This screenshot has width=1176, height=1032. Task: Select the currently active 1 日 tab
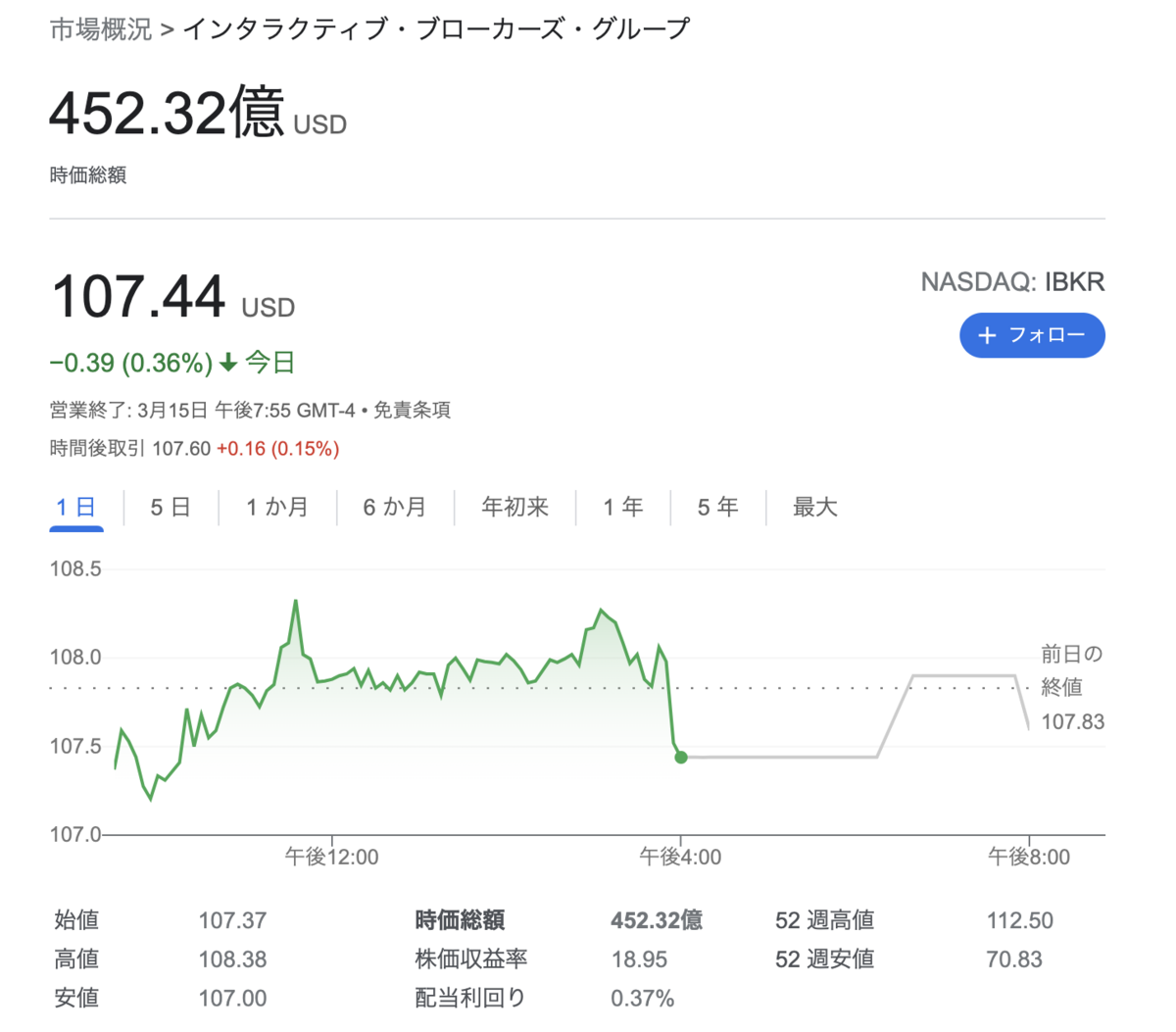(x=75, y=507)
